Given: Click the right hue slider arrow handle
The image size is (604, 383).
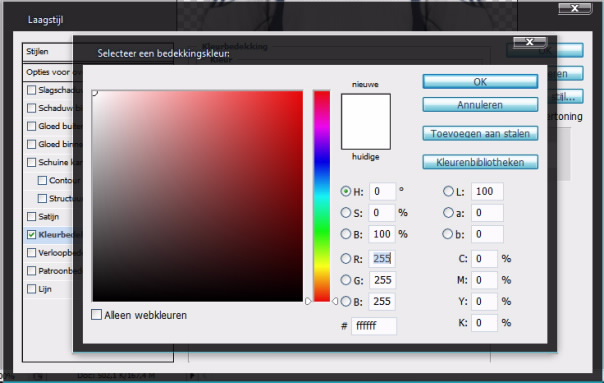Looking at the screenshot, I should coord(335,301).
